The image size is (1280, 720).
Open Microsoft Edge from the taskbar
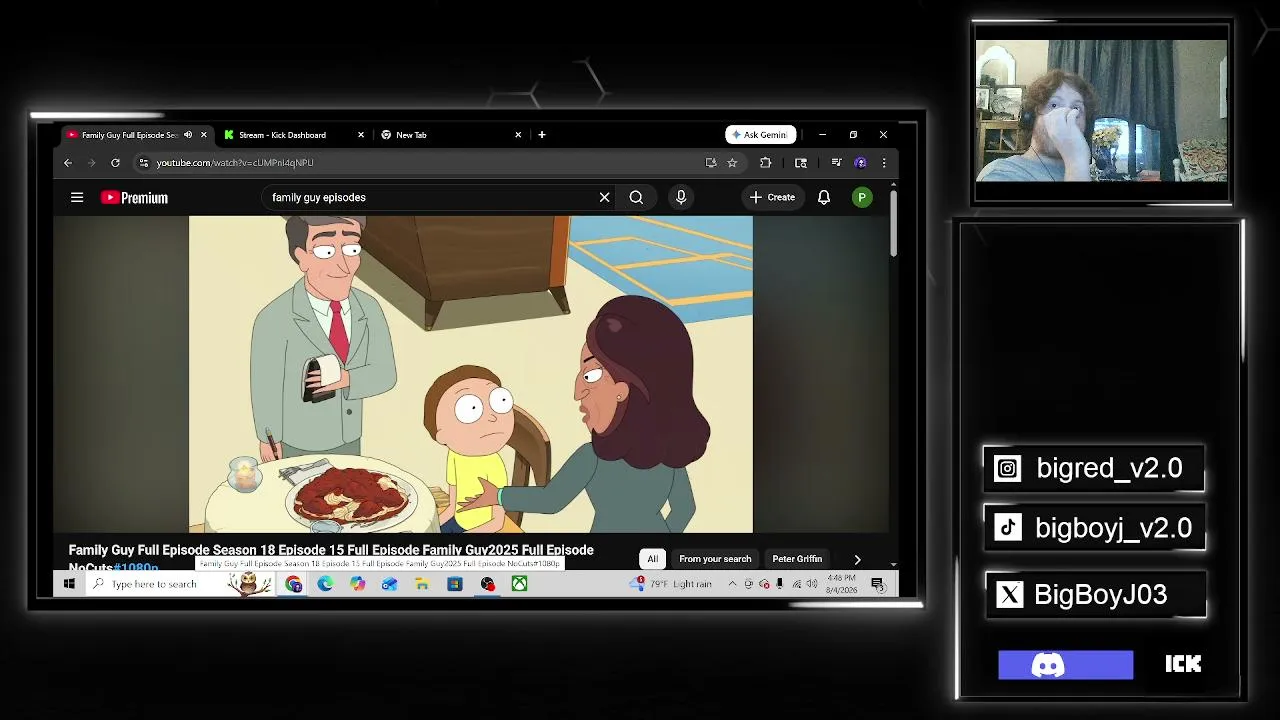point(325,584)
